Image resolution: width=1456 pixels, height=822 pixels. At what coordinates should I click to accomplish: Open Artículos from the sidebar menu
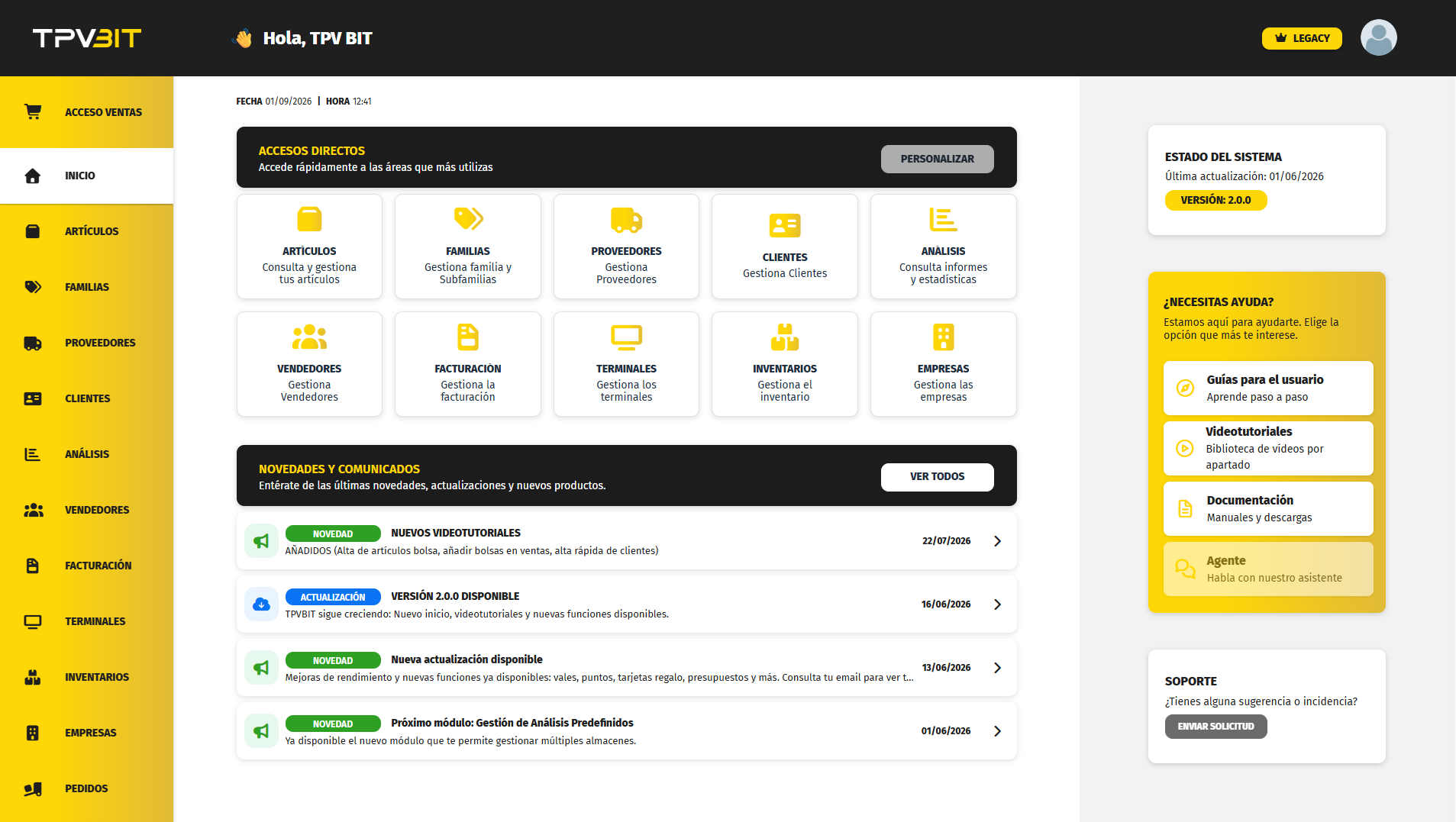point(87,231)
